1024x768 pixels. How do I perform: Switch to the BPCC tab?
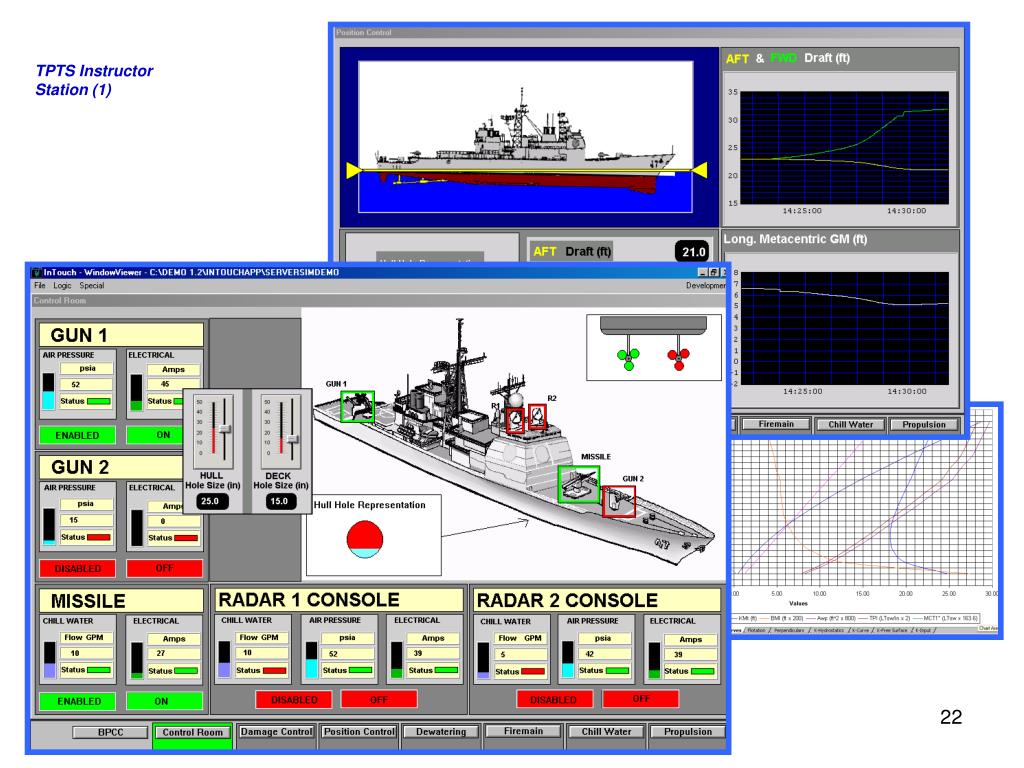[110, 732]
